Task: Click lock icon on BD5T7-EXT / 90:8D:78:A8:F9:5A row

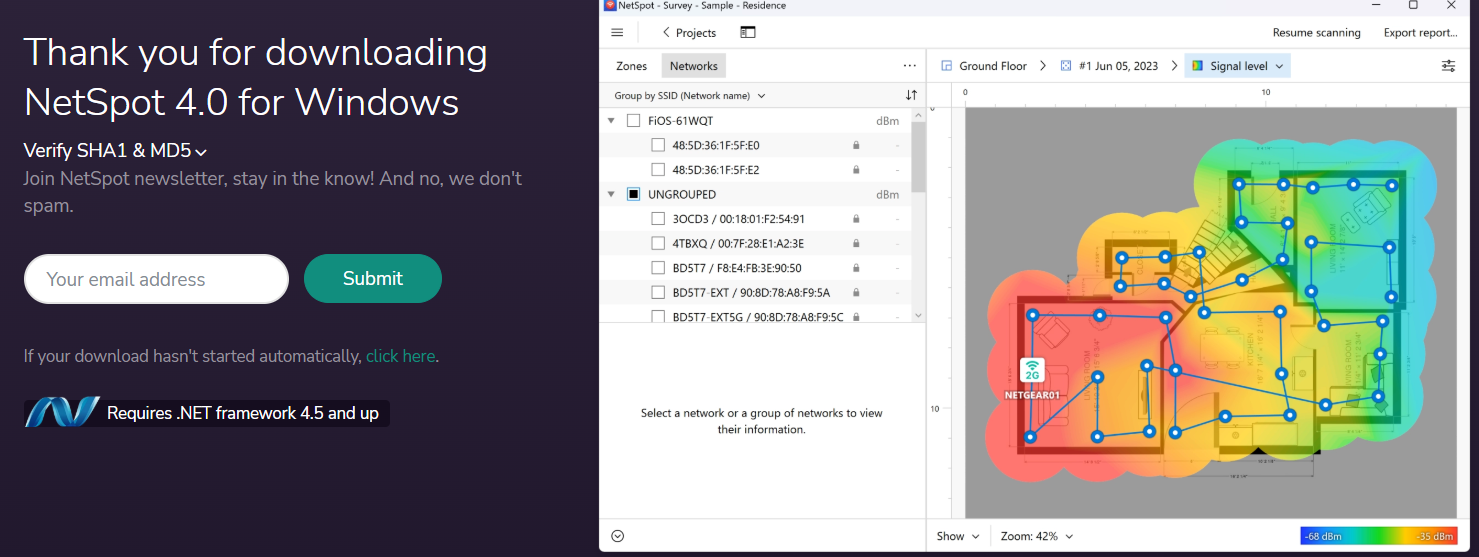Action: coord(856,292)
